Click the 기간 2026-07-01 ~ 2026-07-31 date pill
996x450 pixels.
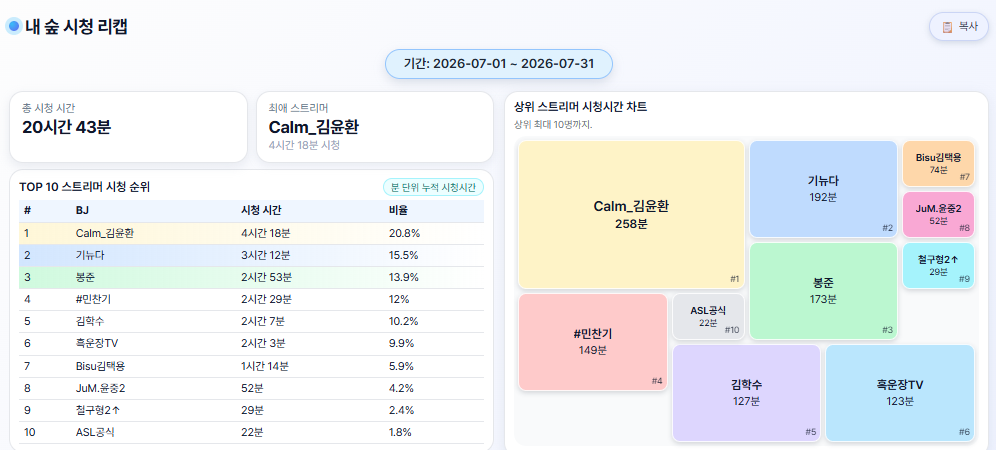[499, 64]
